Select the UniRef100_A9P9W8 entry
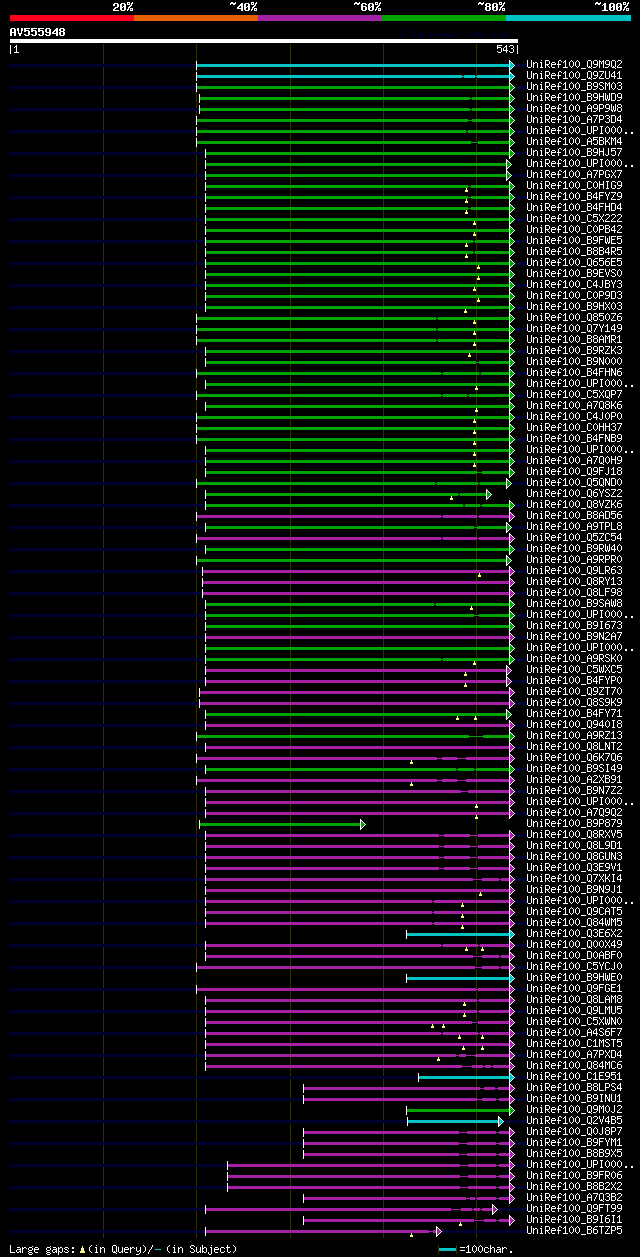This screenshot has width=640, height=1257. pos(574,108)
